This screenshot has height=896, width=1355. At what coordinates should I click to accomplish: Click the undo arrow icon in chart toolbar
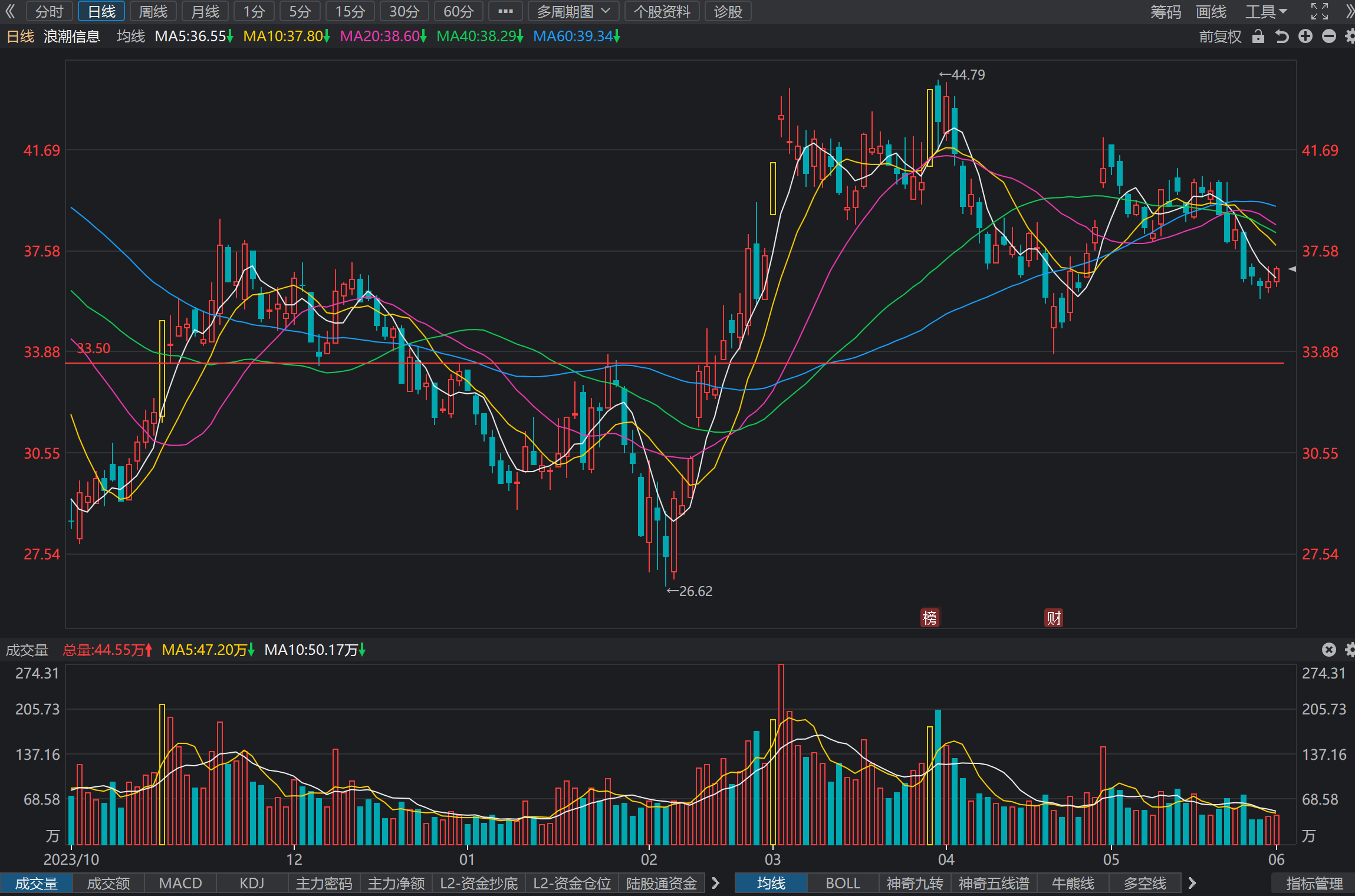pyautogui.click(x=1282, y=37)
